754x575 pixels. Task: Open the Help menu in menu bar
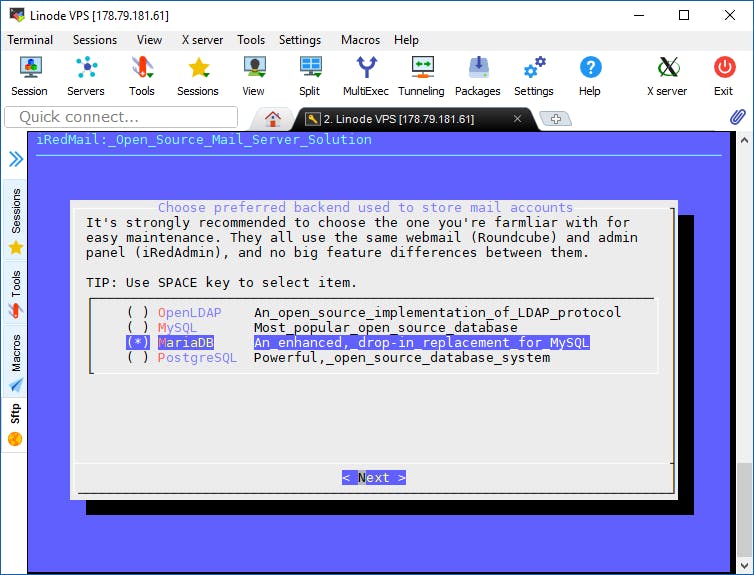(x=406, y=40)
